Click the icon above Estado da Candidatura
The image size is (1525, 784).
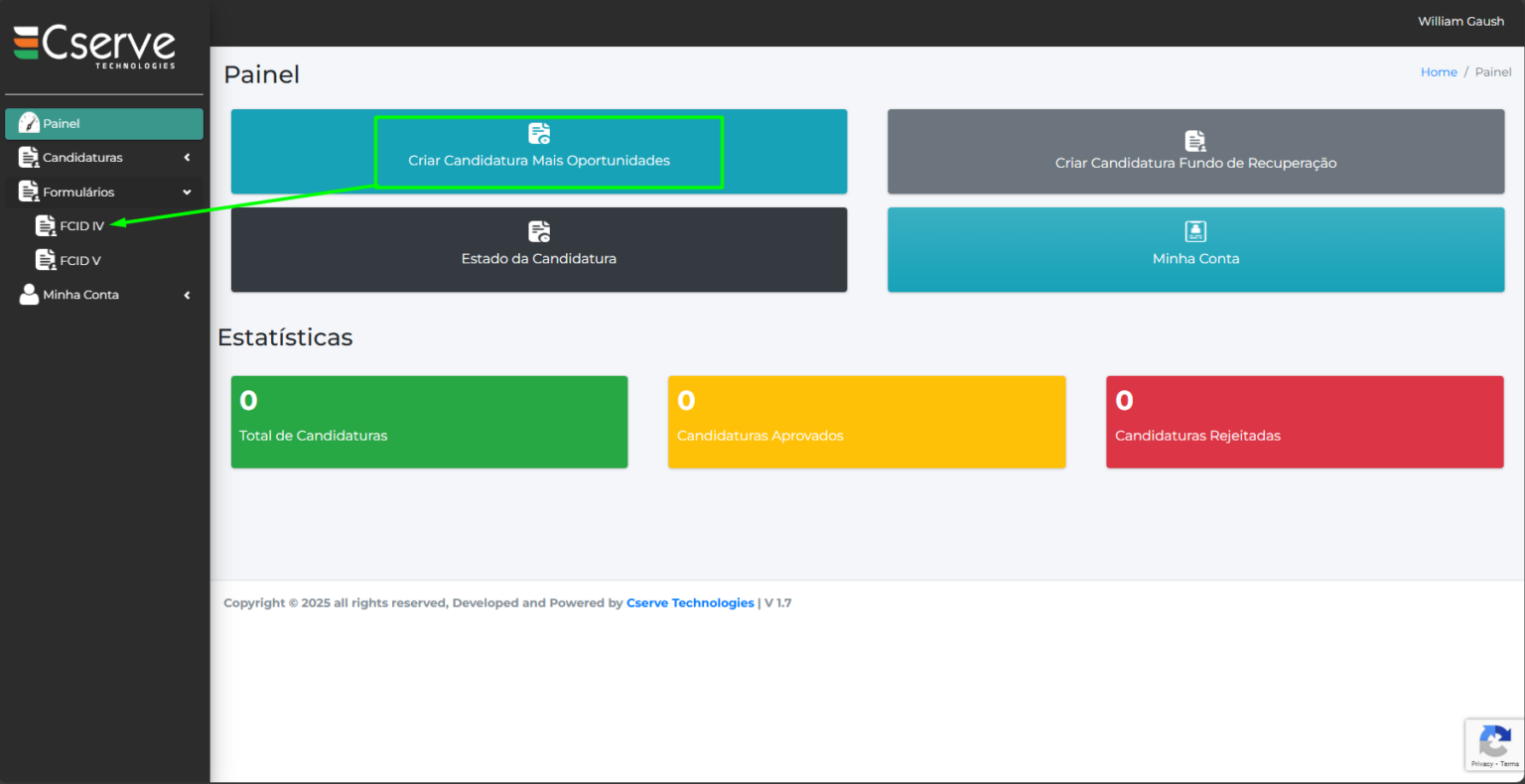(539, 231)
